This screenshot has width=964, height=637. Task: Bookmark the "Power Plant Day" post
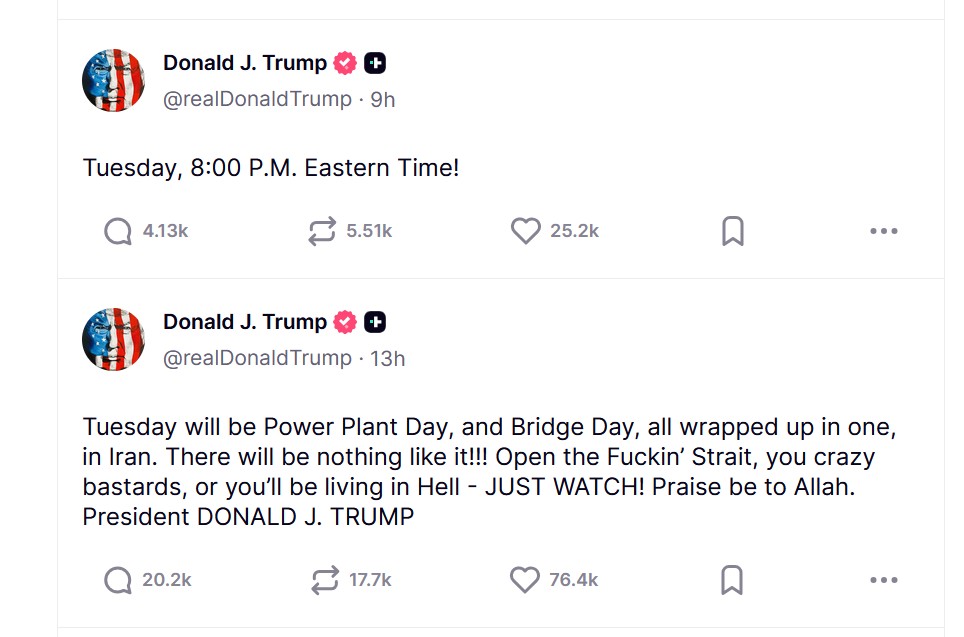tap(732, 580)
